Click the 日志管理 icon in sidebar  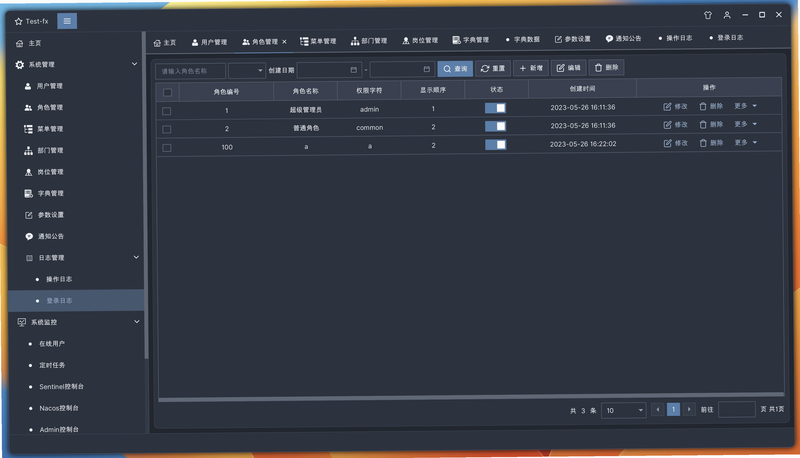(30, 258)
